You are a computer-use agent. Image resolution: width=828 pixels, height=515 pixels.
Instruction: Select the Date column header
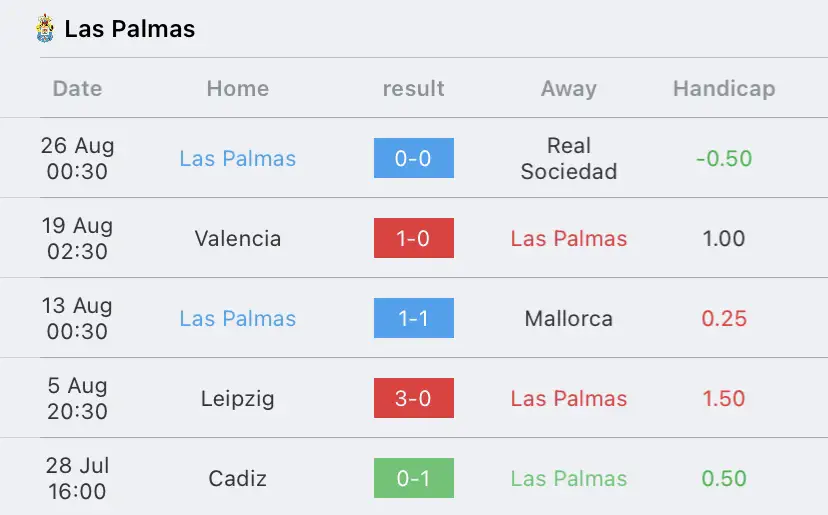(x=77, y=88)
